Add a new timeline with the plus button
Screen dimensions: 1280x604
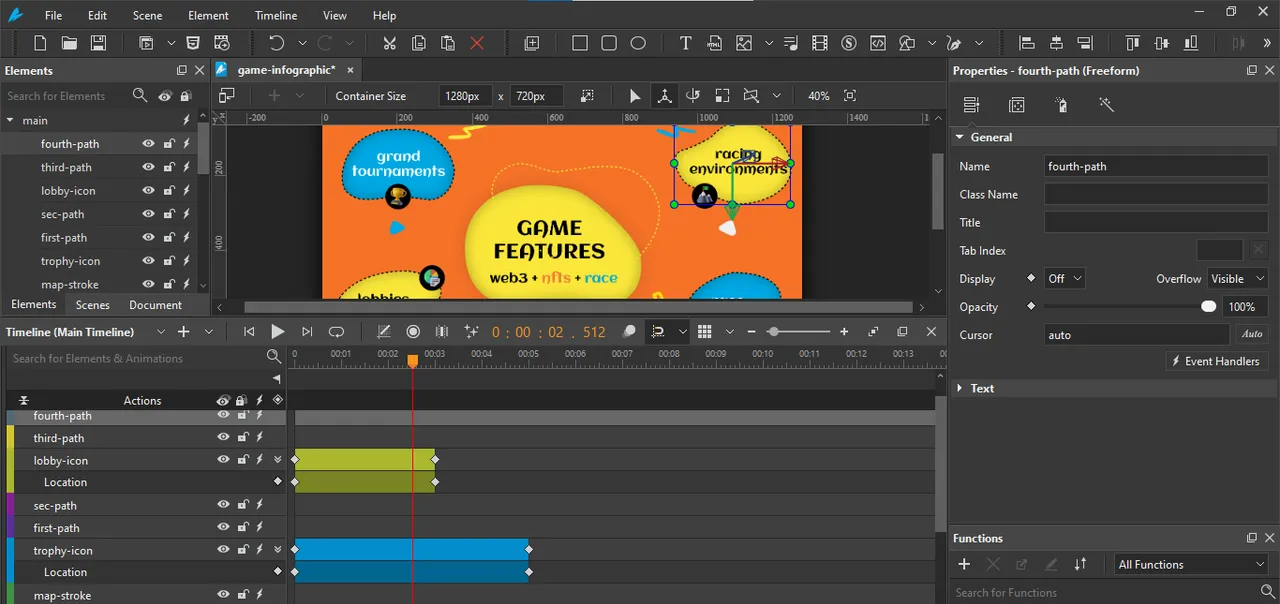pyautogui.click(x=183, y=332)
